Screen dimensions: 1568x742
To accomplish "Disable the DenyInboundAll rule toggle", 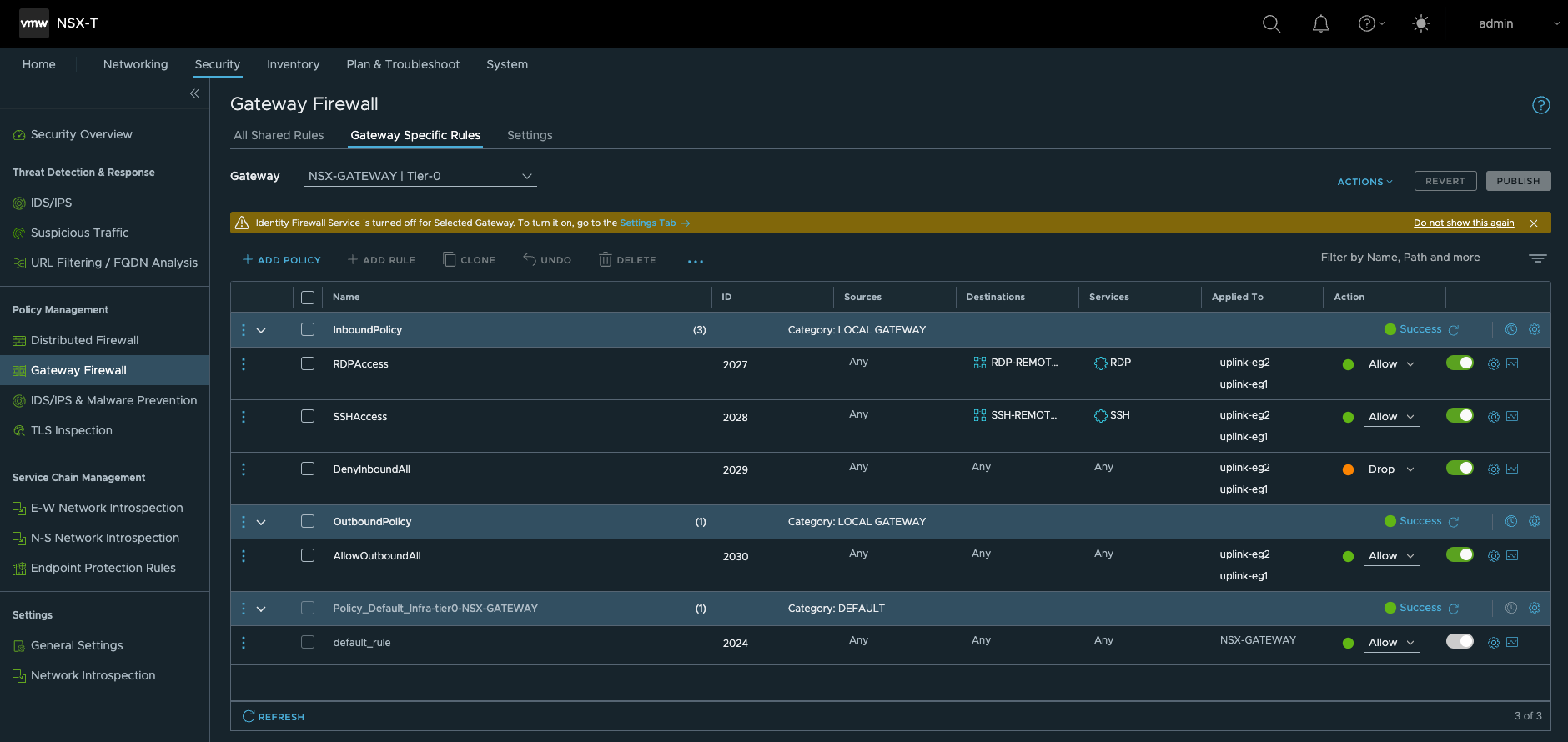I will [1460, 469].
